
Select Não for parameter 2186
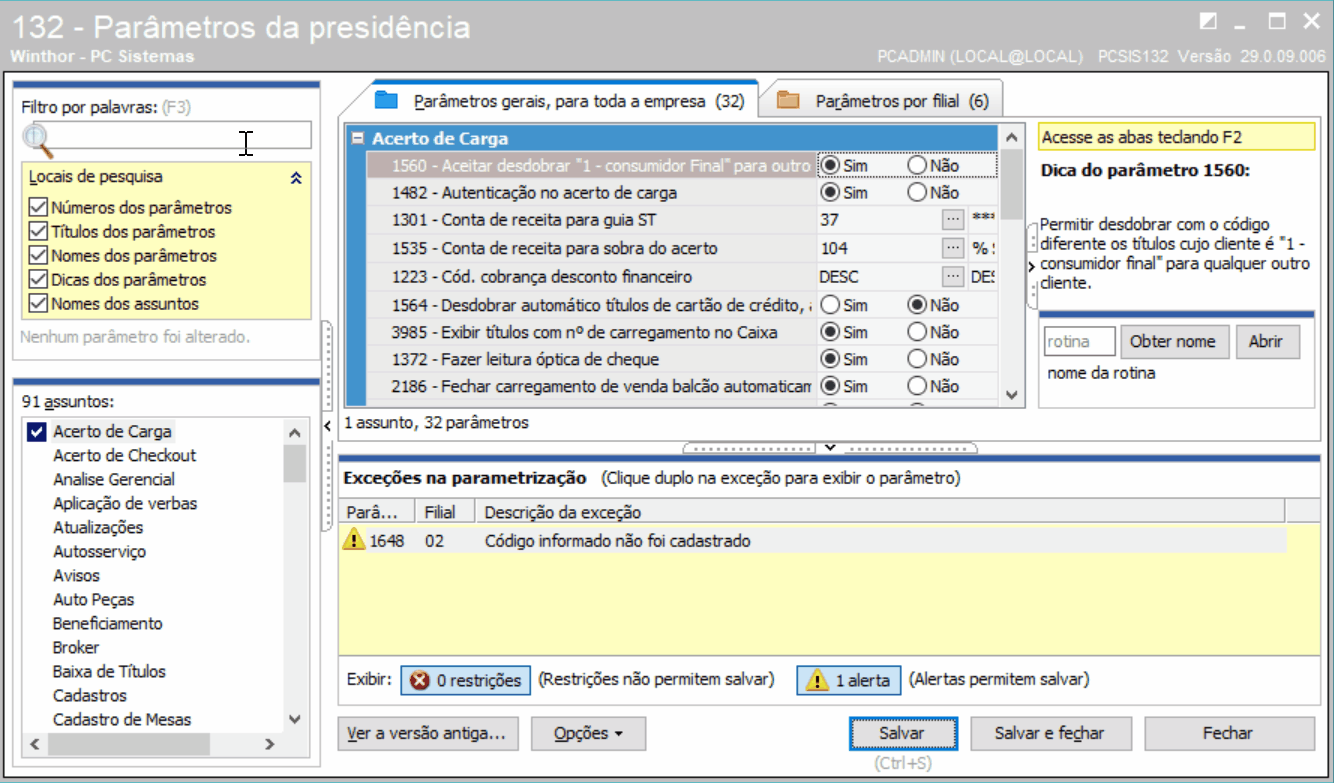click(x=917, y=386)
